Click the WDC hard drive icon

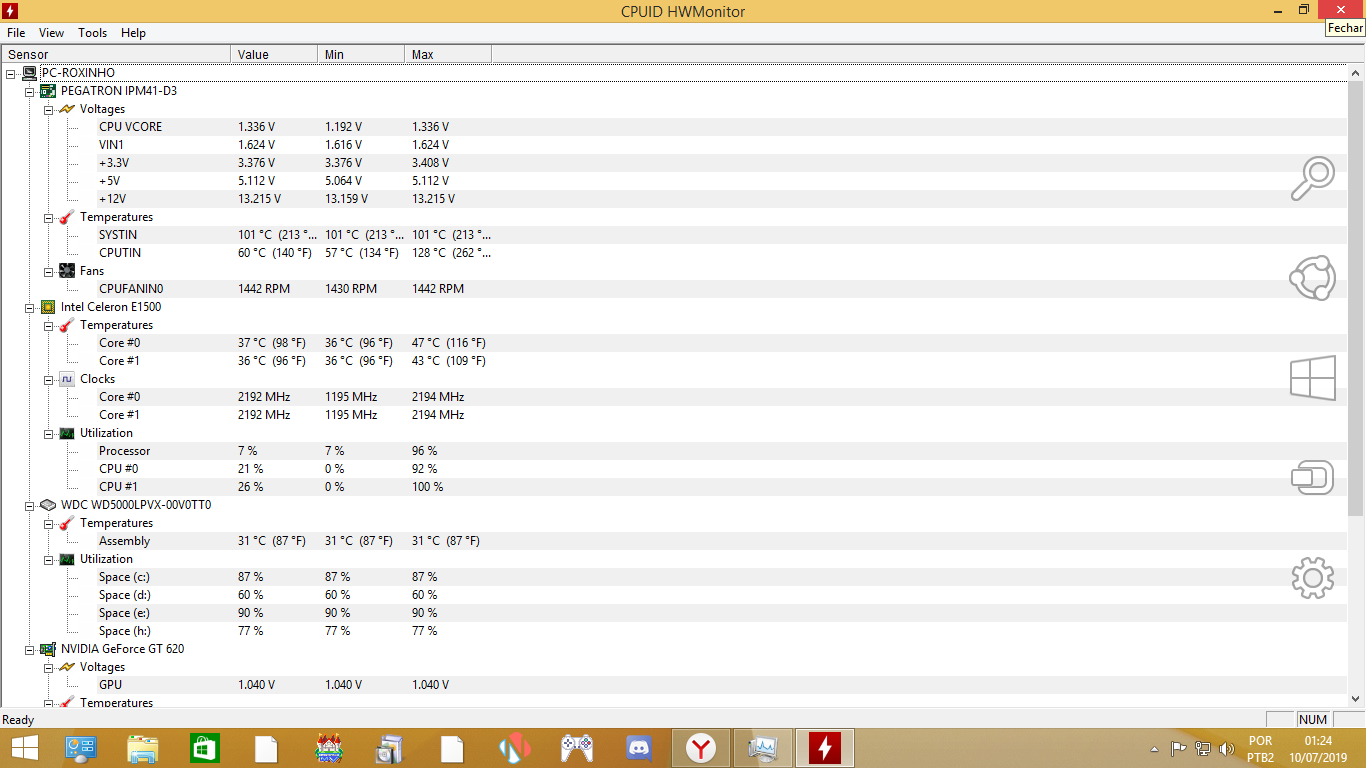click(x=48, y=505)
